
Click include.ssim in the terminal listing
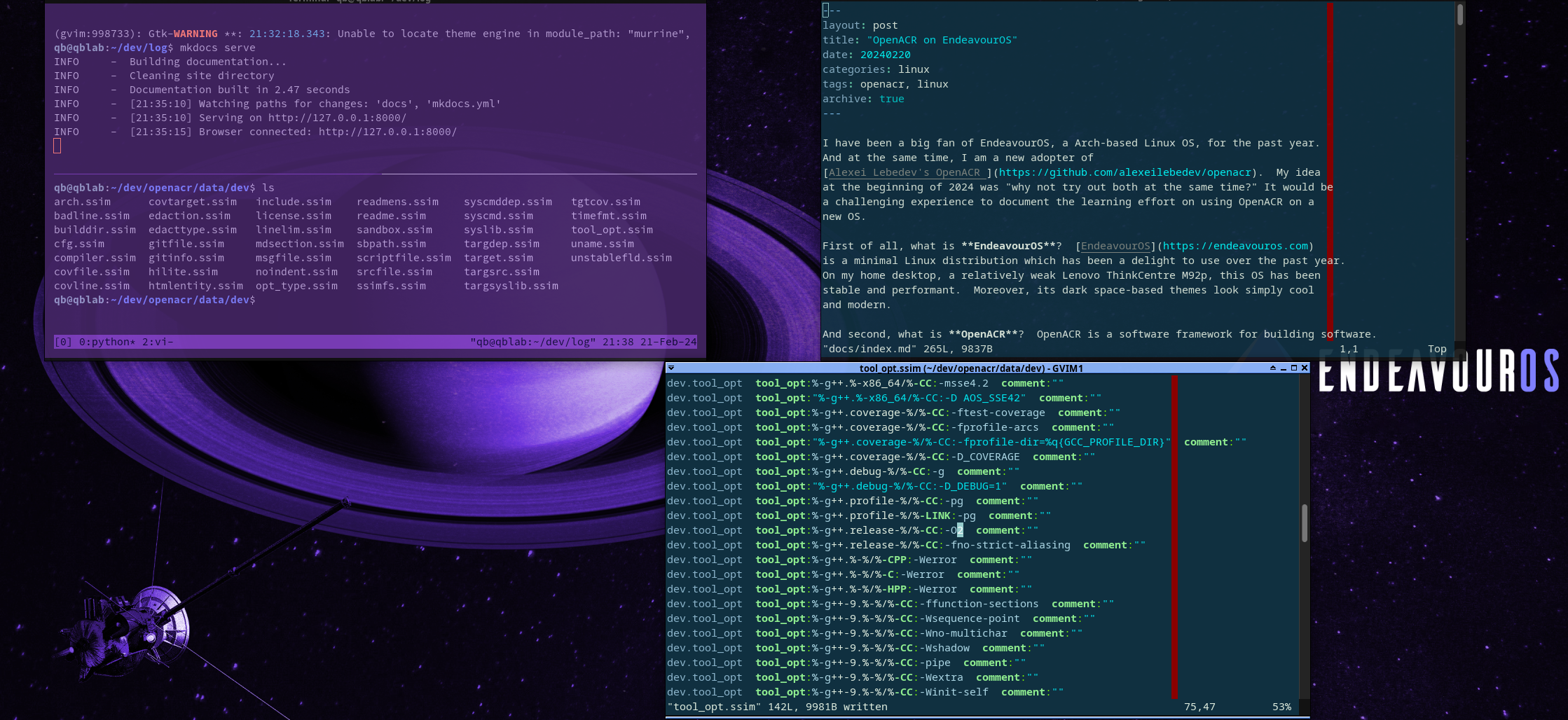click(x=294, y=202)
